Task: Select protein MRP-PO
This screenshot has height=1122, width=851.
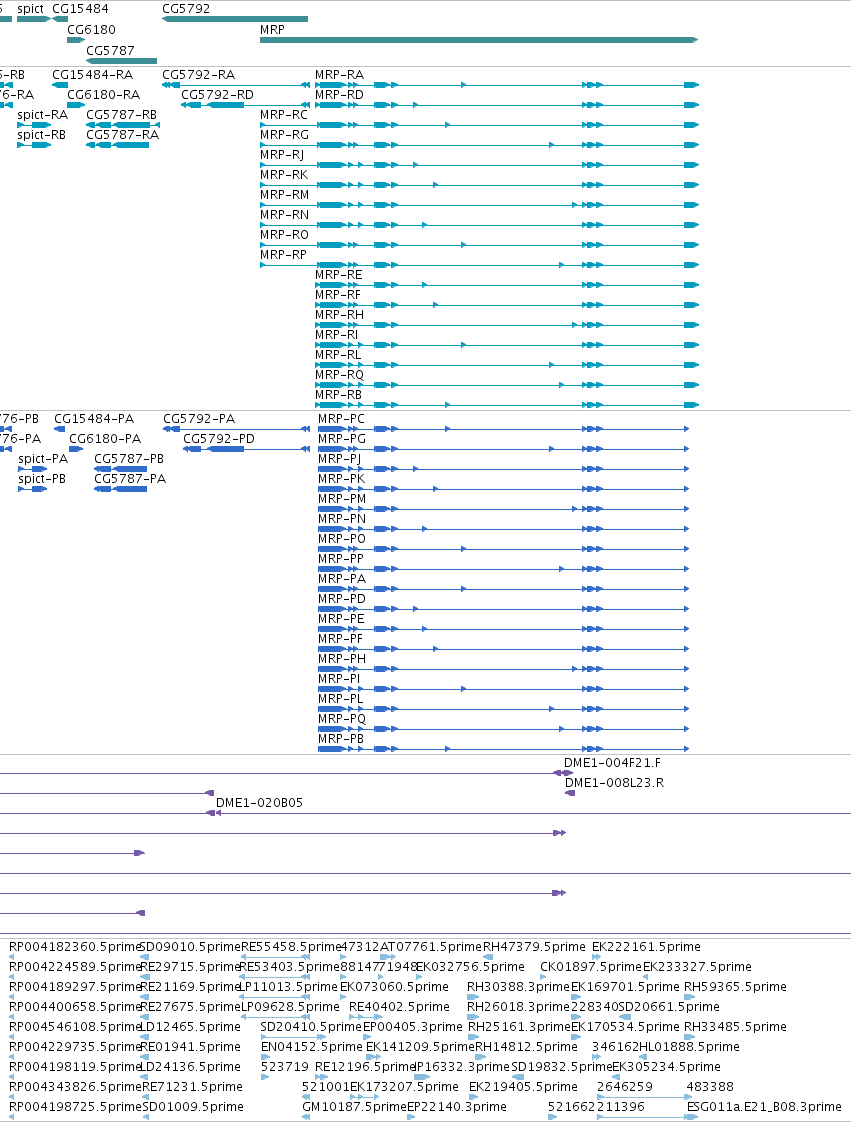Action: click(x=342, y=540)
